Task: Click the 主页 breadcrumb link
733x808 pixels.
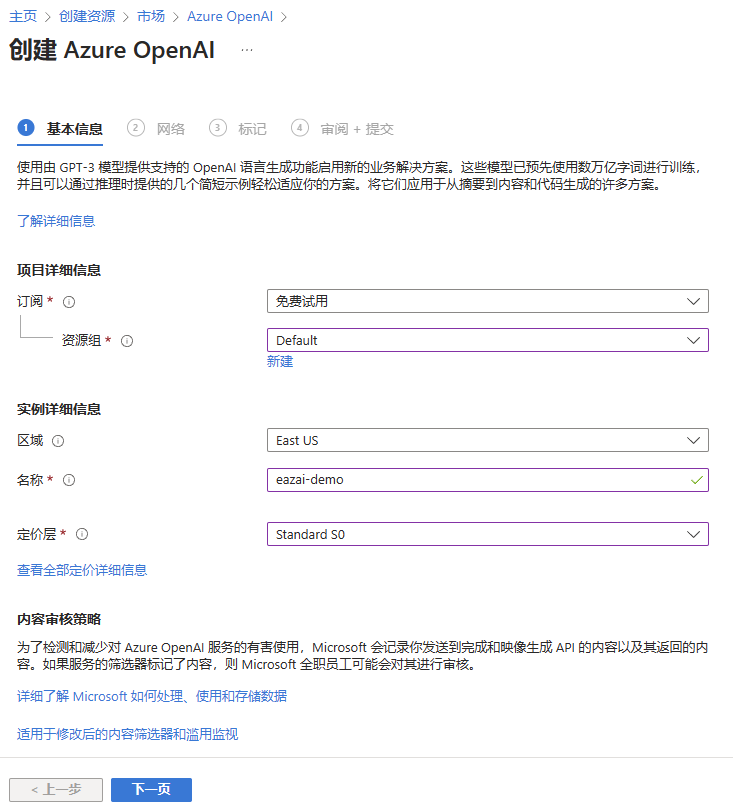Action: (x=23, y=16)
